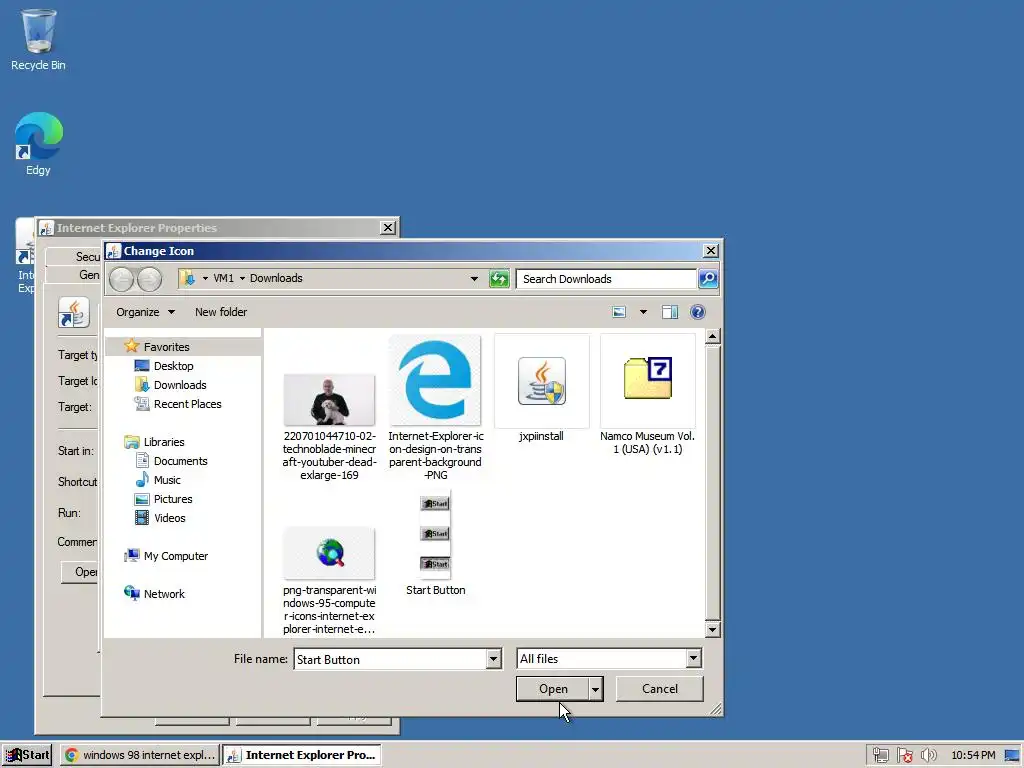The image size is (1024, 768).
Task: Select the png-transparent windows-95 icon file
Action: click(329, 581)
